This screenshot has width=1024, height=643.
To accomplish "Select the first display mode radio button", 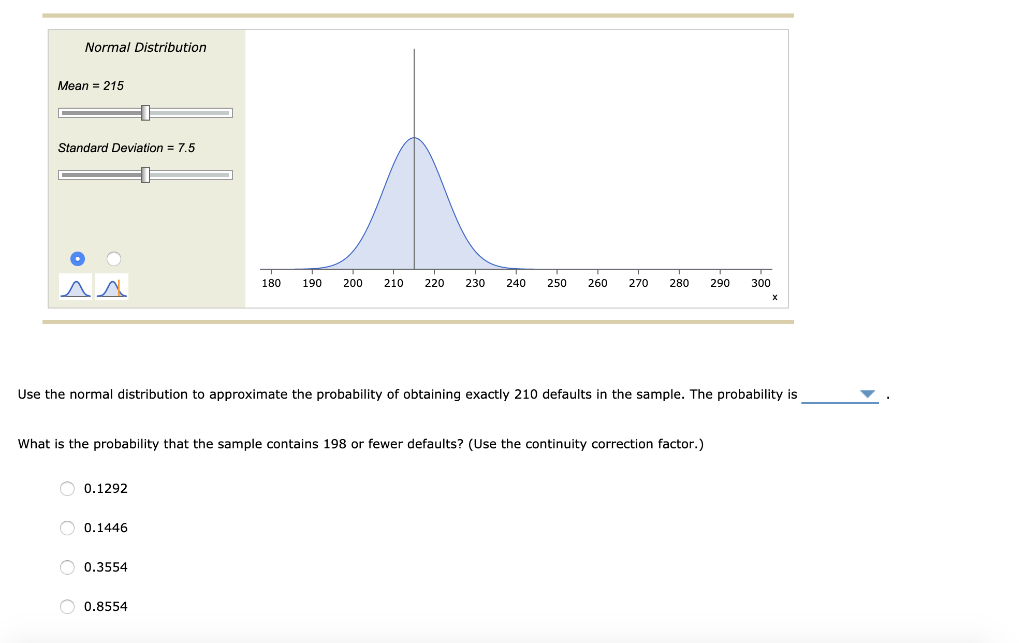I will (x=76, y=258).
